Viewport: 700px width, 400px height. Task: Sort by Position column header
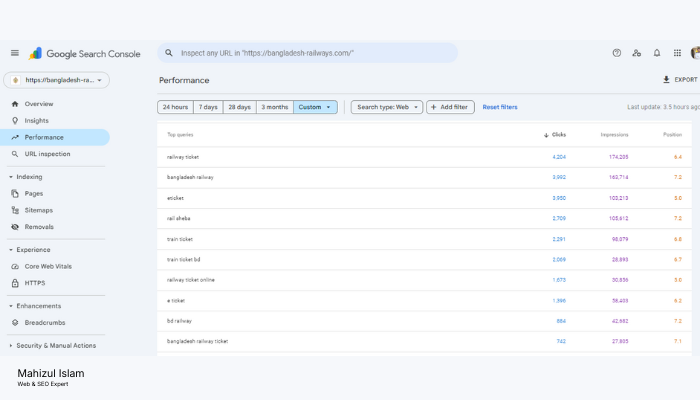[x=672, y=135]
